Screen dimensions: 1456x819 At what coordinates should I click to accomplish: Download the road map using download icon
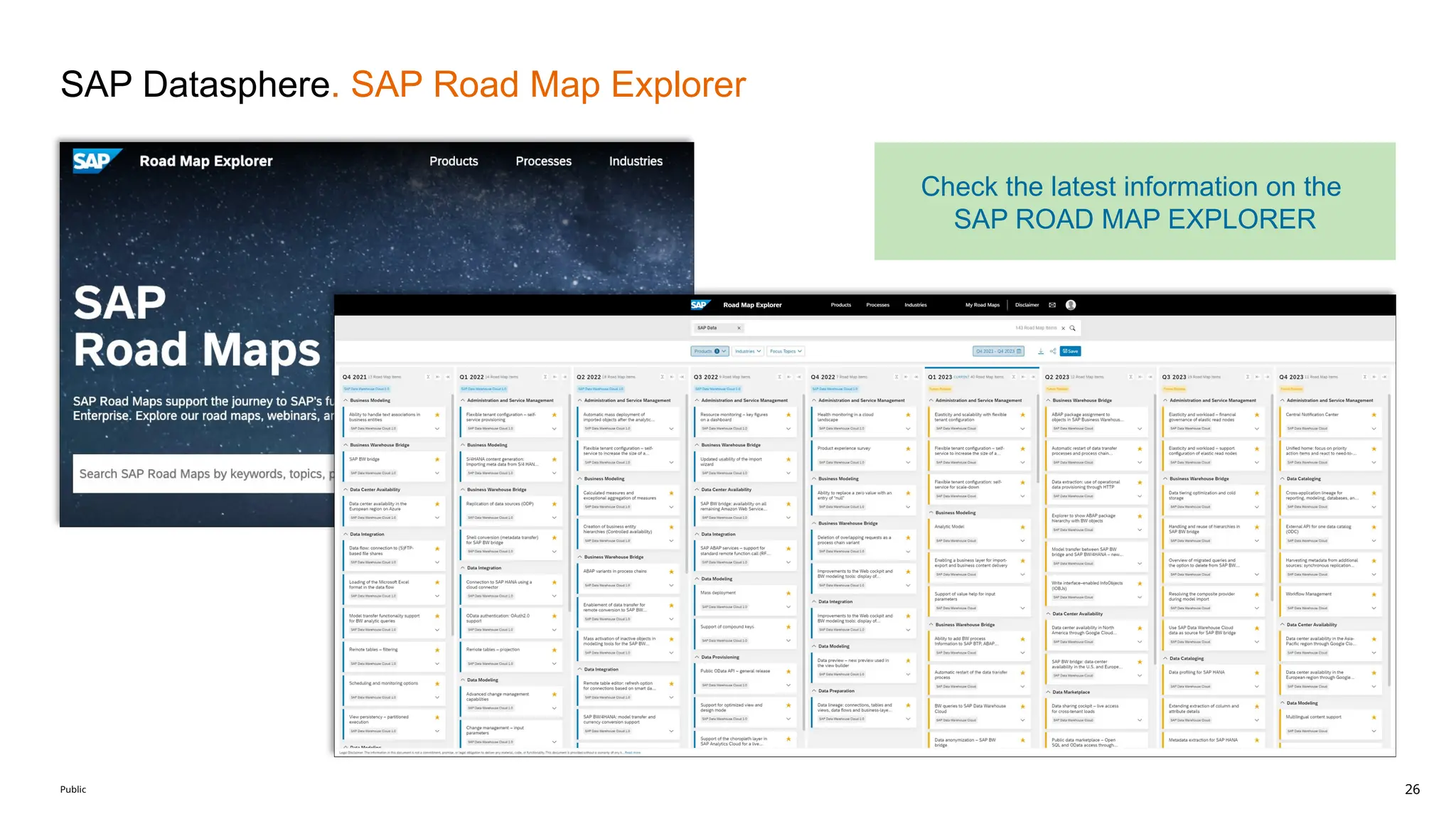click(x=1041, y=351)
